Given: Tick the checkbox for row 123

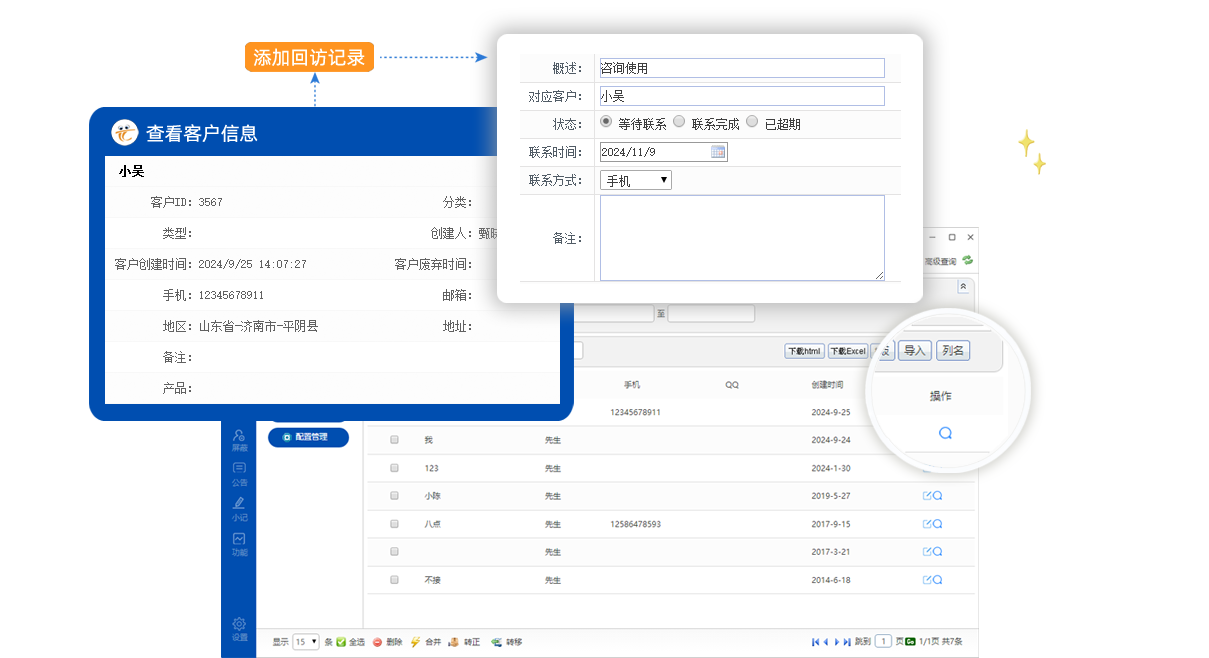Looking at the screenshot, I should 394,468.
